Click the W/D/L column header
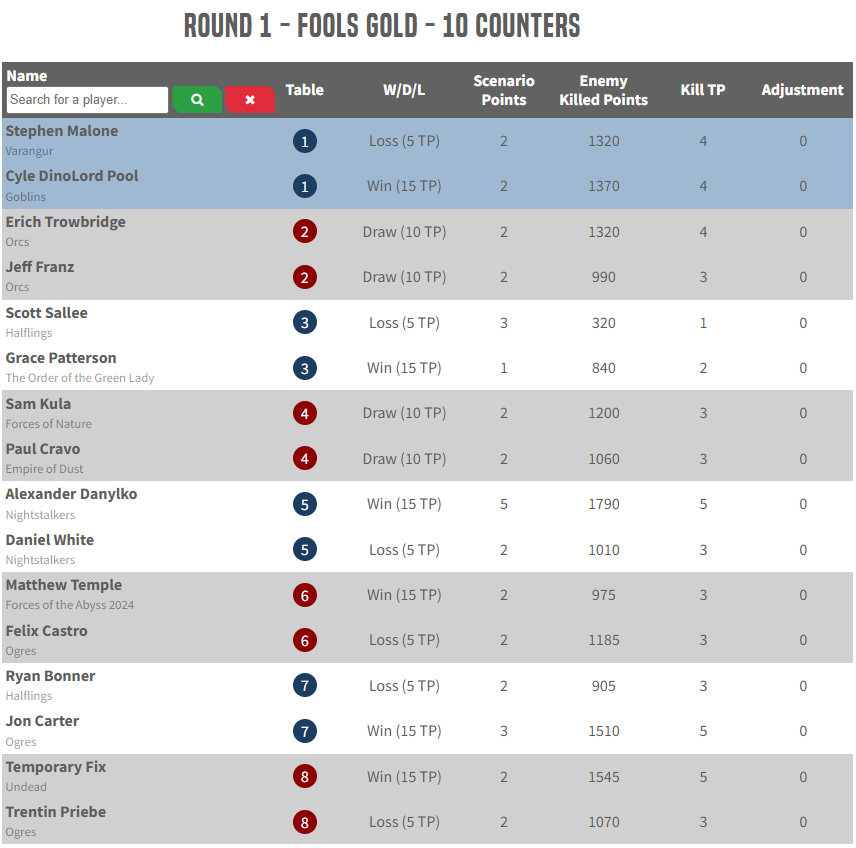 (x=404, y=90)
